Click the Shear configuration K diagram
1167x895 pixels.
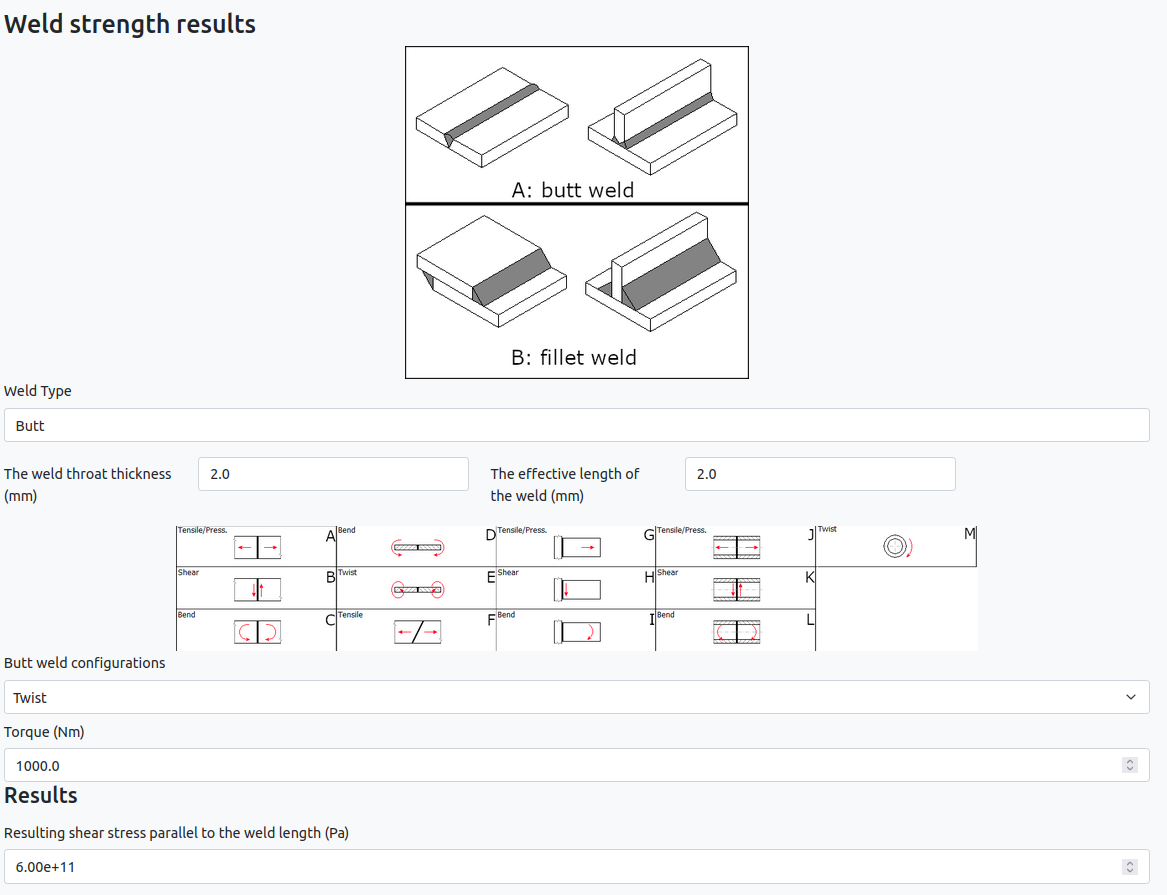737,590
